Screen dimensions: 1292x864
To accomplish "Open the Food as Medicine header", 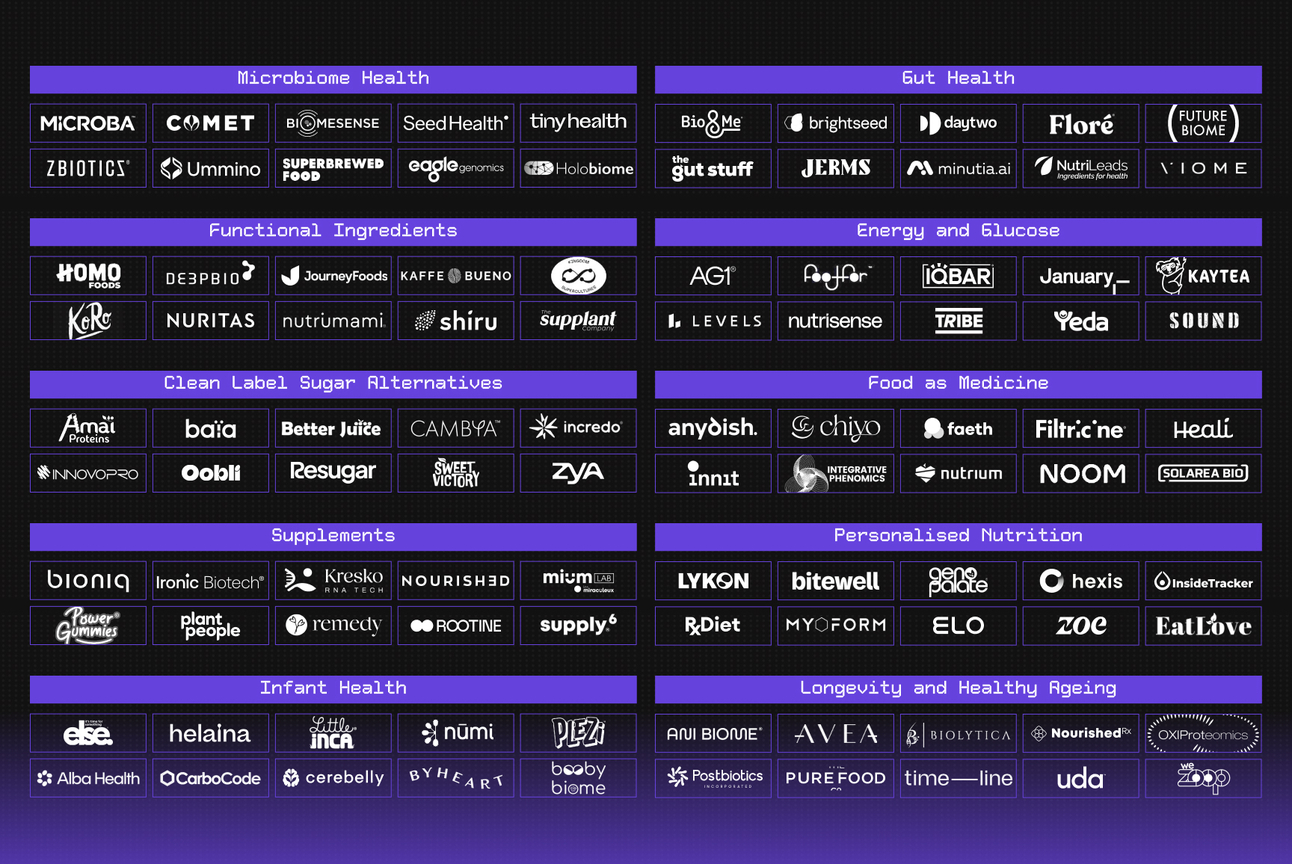I will pos(958,384).
